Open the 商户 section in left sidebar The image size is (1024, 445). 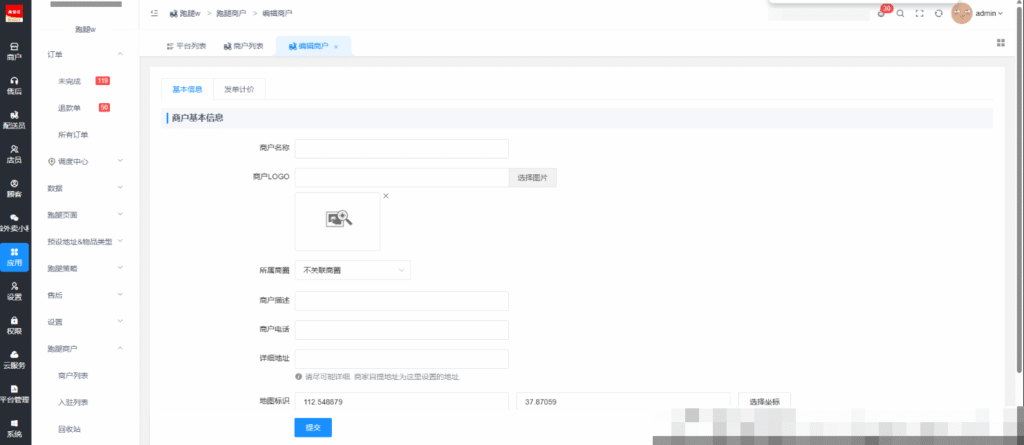tap(14, 52)
